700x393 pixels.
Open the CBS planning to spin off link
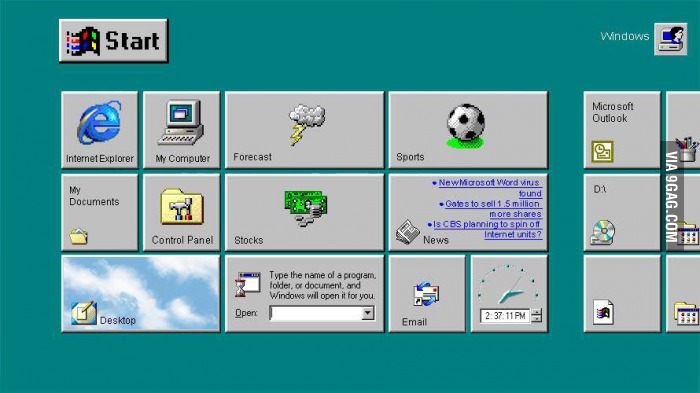point(485,229)
